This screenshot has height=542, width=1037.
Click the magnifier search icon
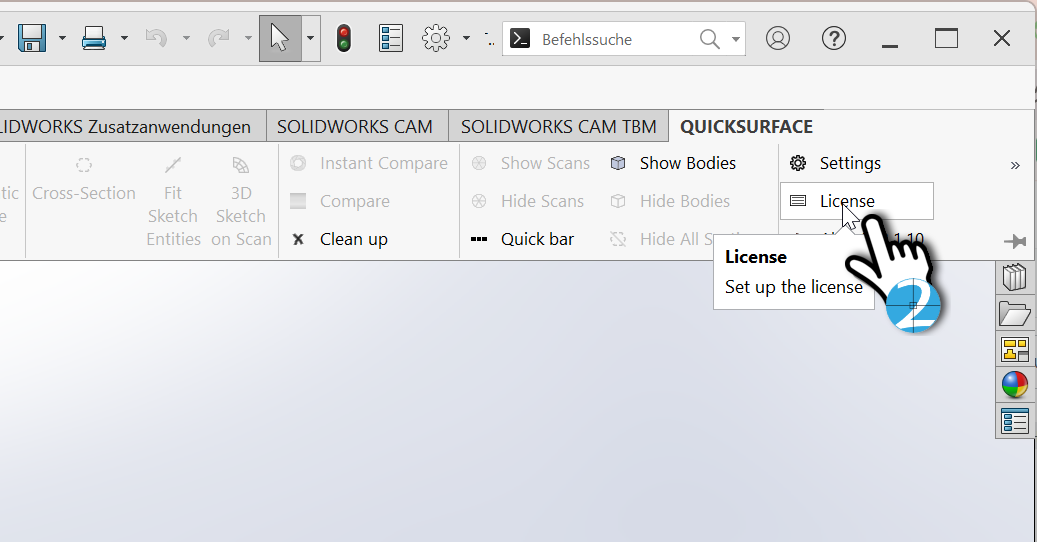click(x=709, y=39)
